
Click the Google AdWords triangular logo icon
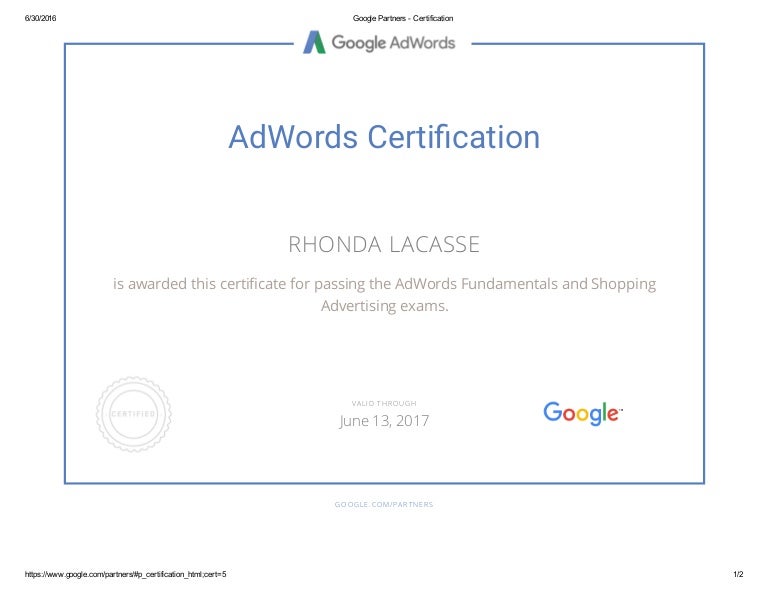pos(314,42)
